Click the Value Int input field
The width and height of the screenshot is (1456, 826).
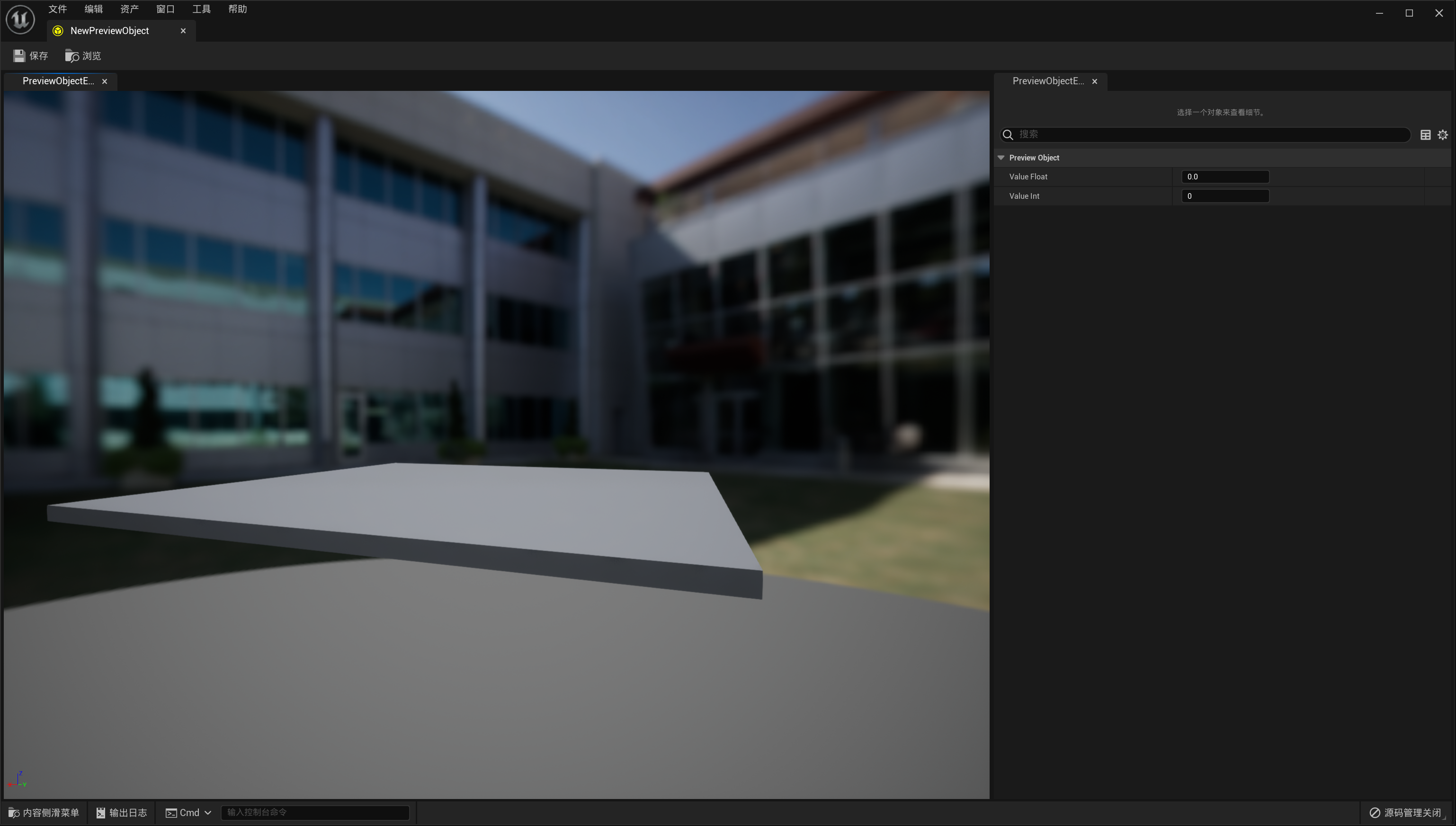coord(1224,195)
